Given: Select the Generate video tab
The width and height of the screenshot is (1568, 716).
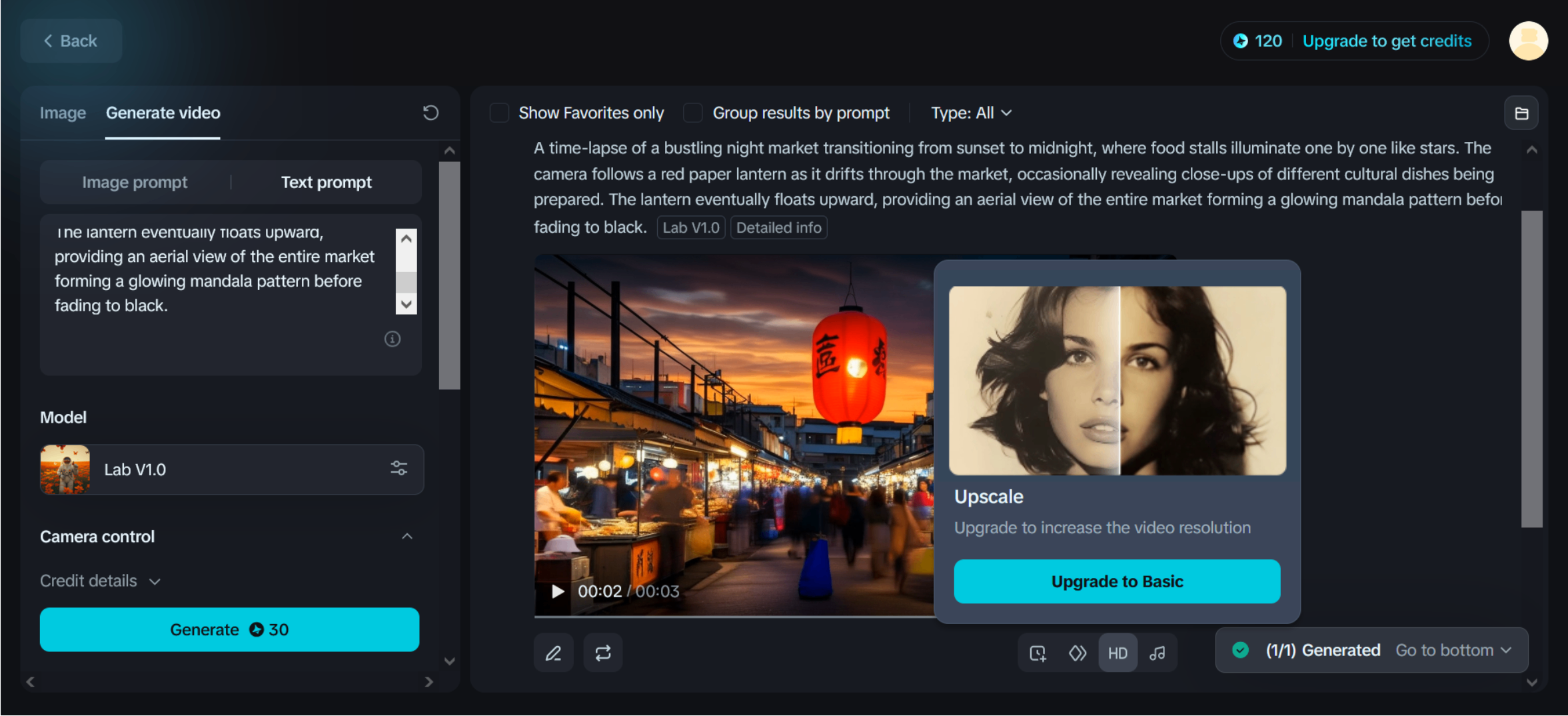Looking at the screenshot, I should click(163, 113).
